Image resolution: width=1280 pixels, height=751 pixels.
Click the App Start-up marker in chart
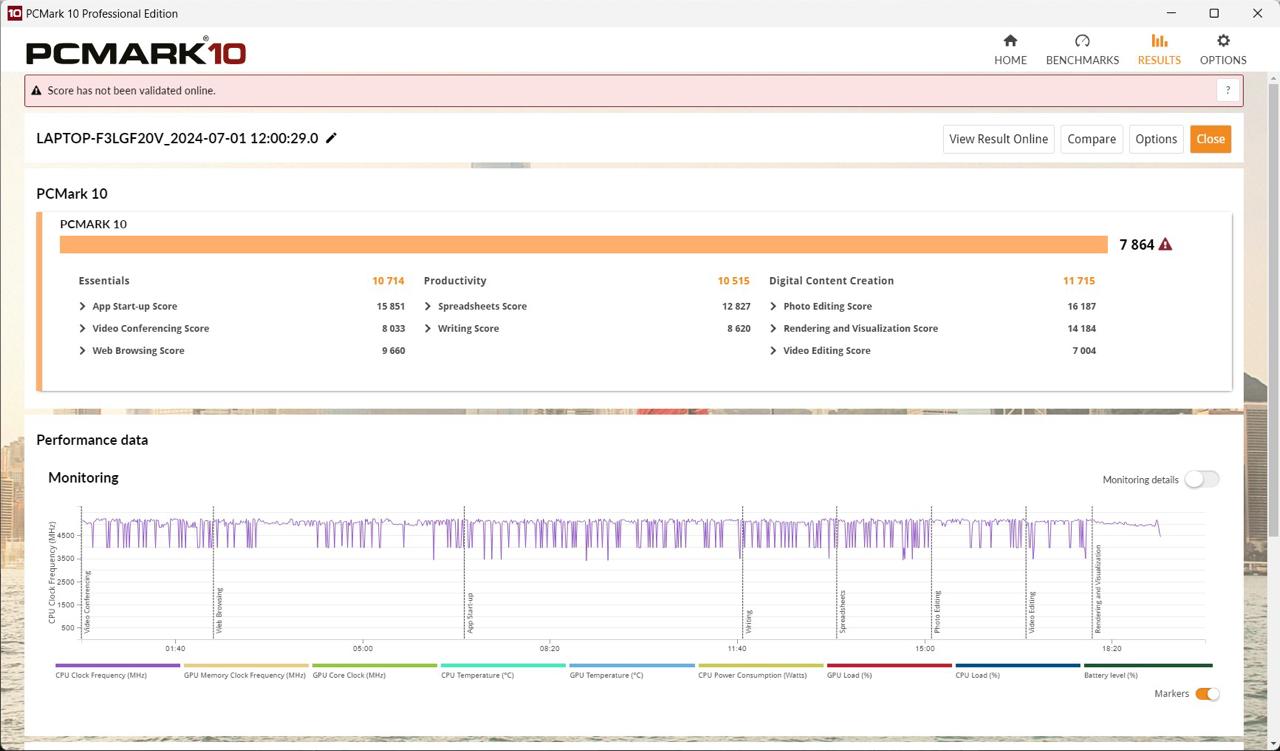point(470,613)
